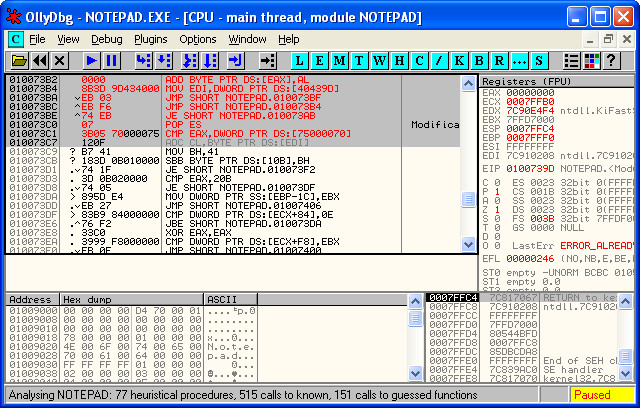Open the View menu
Image resolution: width=640 pixels, height=408 pixels.
(x=68, y=40)
